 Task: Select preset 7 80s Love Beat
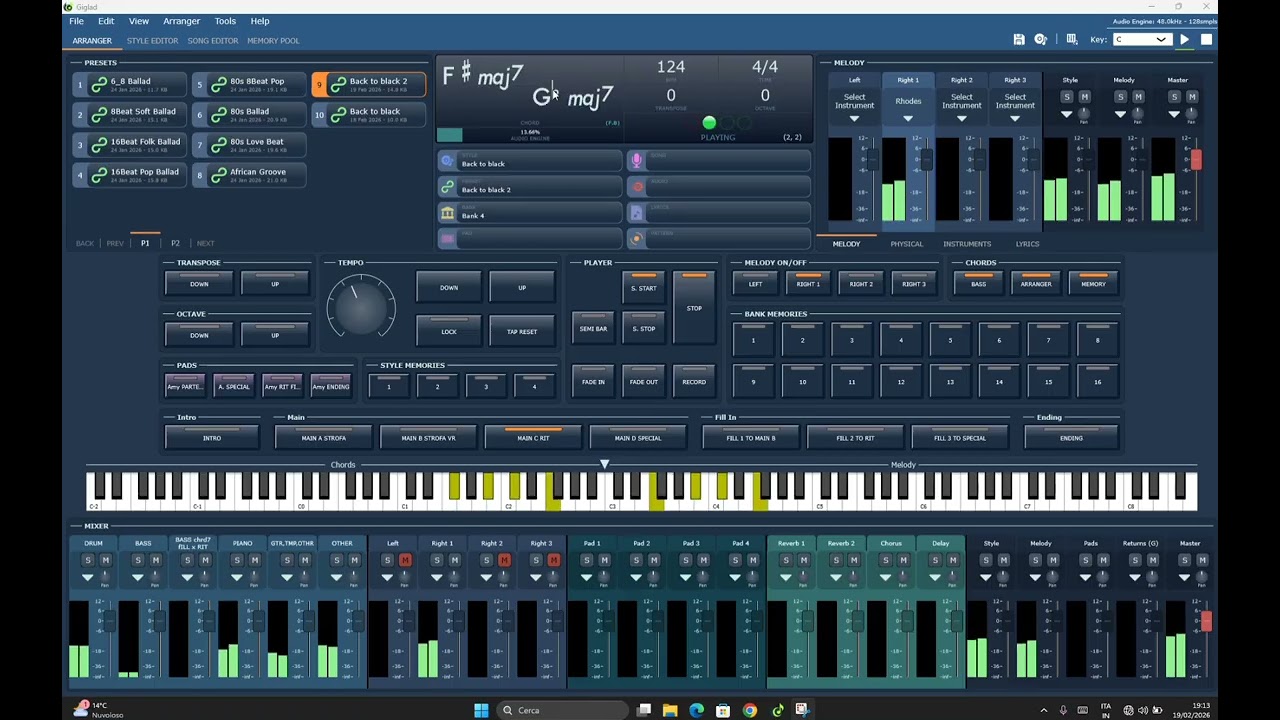click(249, 145)
